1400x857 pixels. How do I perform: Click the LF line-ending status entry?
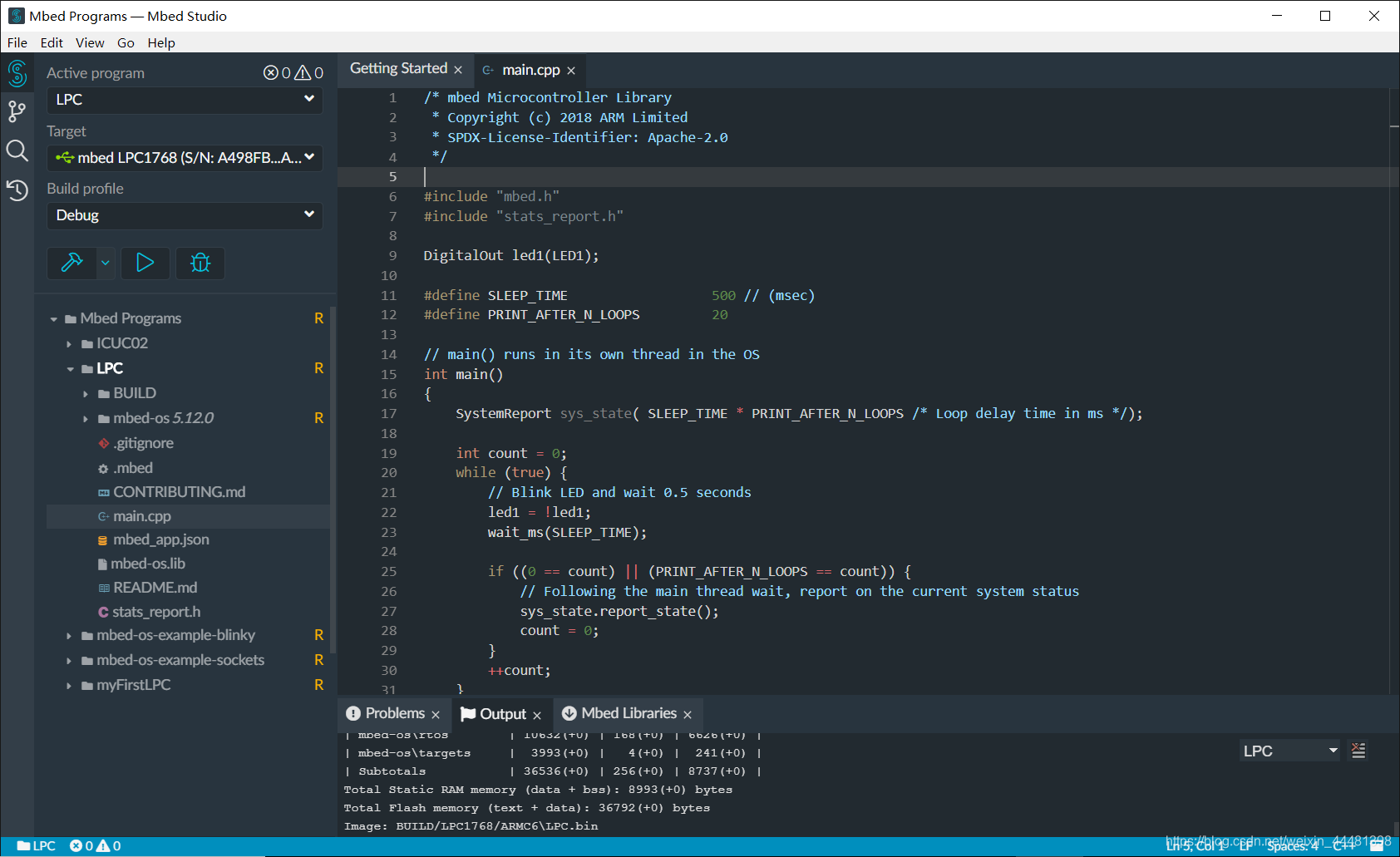(x=1245, y=846)
